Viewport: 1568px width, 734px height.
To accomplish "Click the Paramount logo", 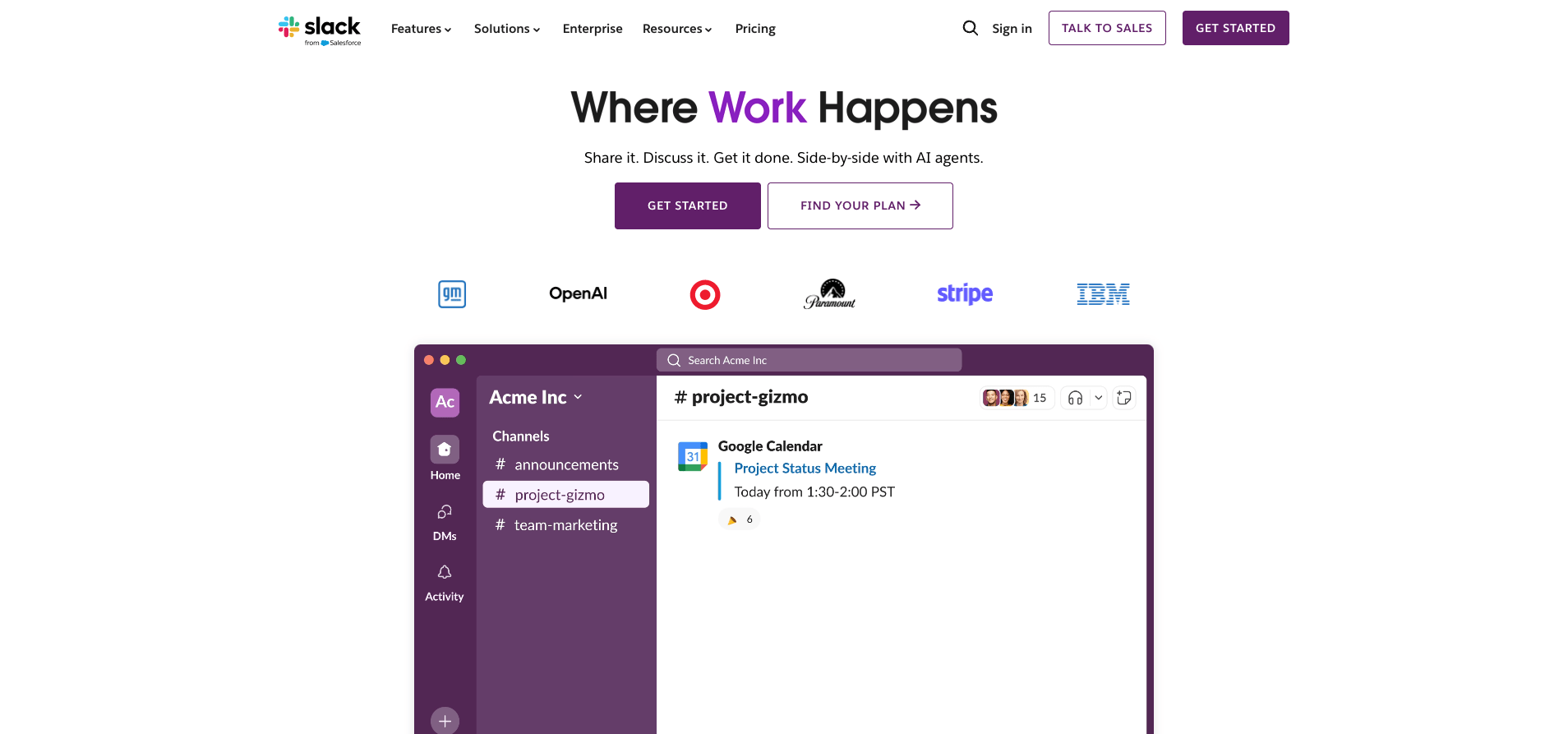I will pyautogui.click(x=830, y=293).
